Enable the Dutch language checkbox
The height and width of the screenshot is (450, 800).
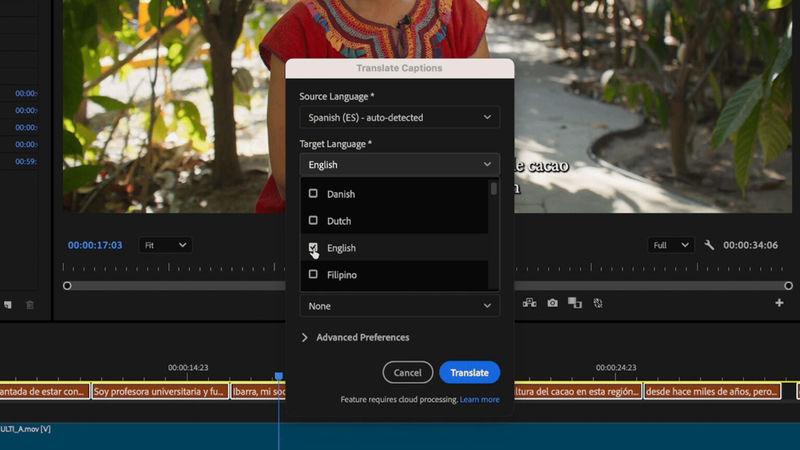(313, 220)
